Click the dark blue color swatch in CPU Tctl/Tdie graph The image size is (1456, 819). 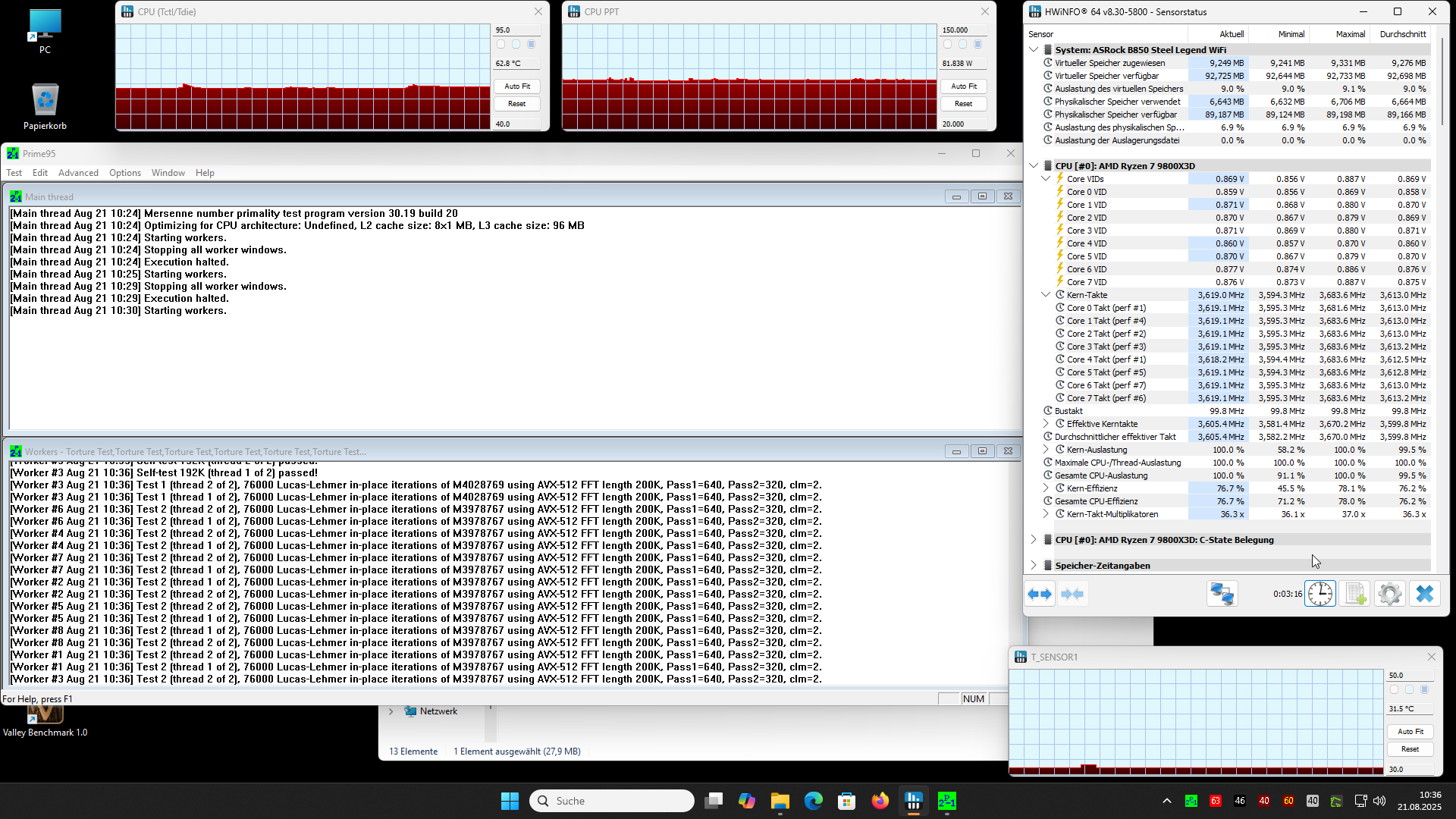point(531,45)
